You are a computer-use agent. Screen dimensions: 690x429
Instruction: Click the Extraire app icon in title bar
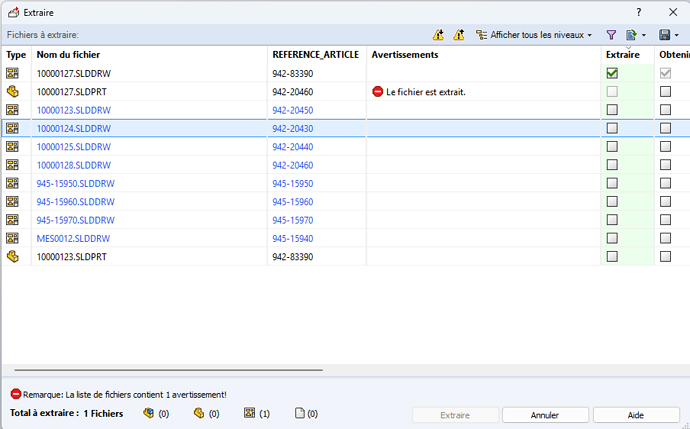13,12
